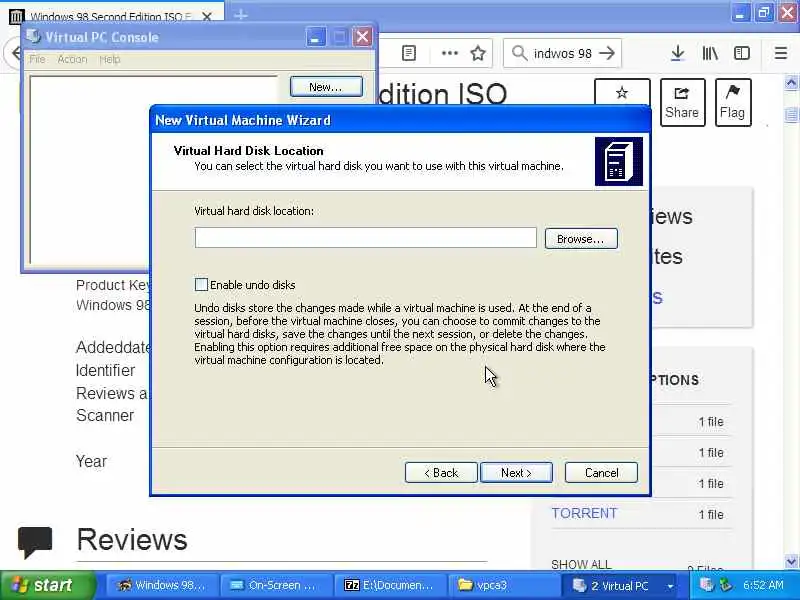This screenshot has width=800, height=600.
Task: Switch to the vpca3 folder taskbar button
Action: (x=503, y=585)
